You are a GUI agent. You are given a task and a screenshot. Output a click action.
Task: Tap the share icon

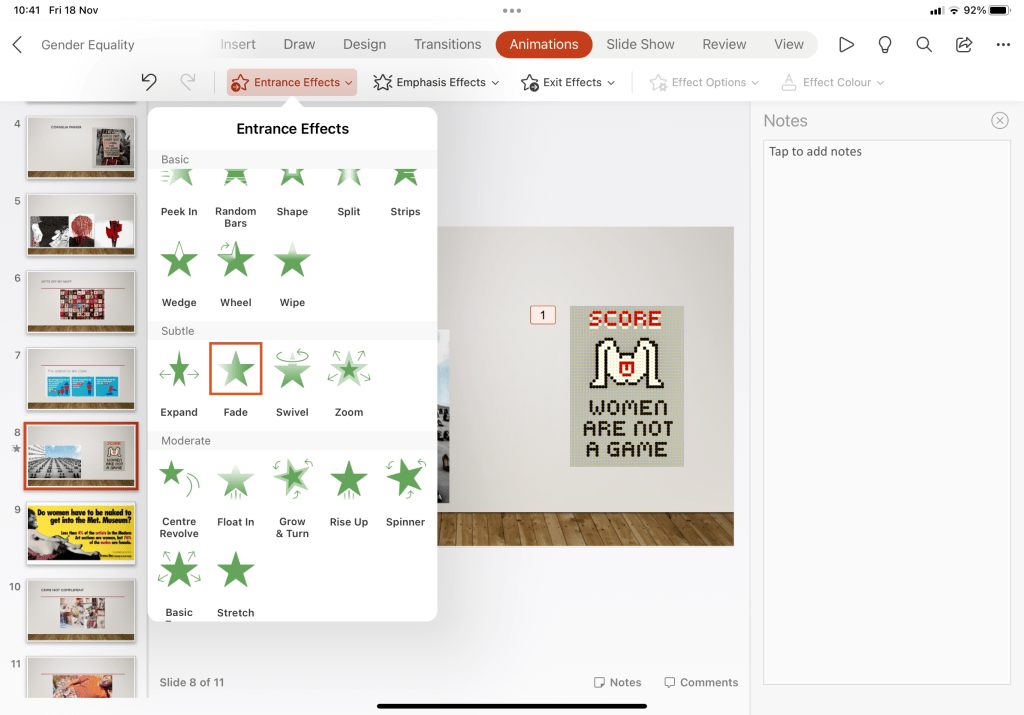pos(964,44)
